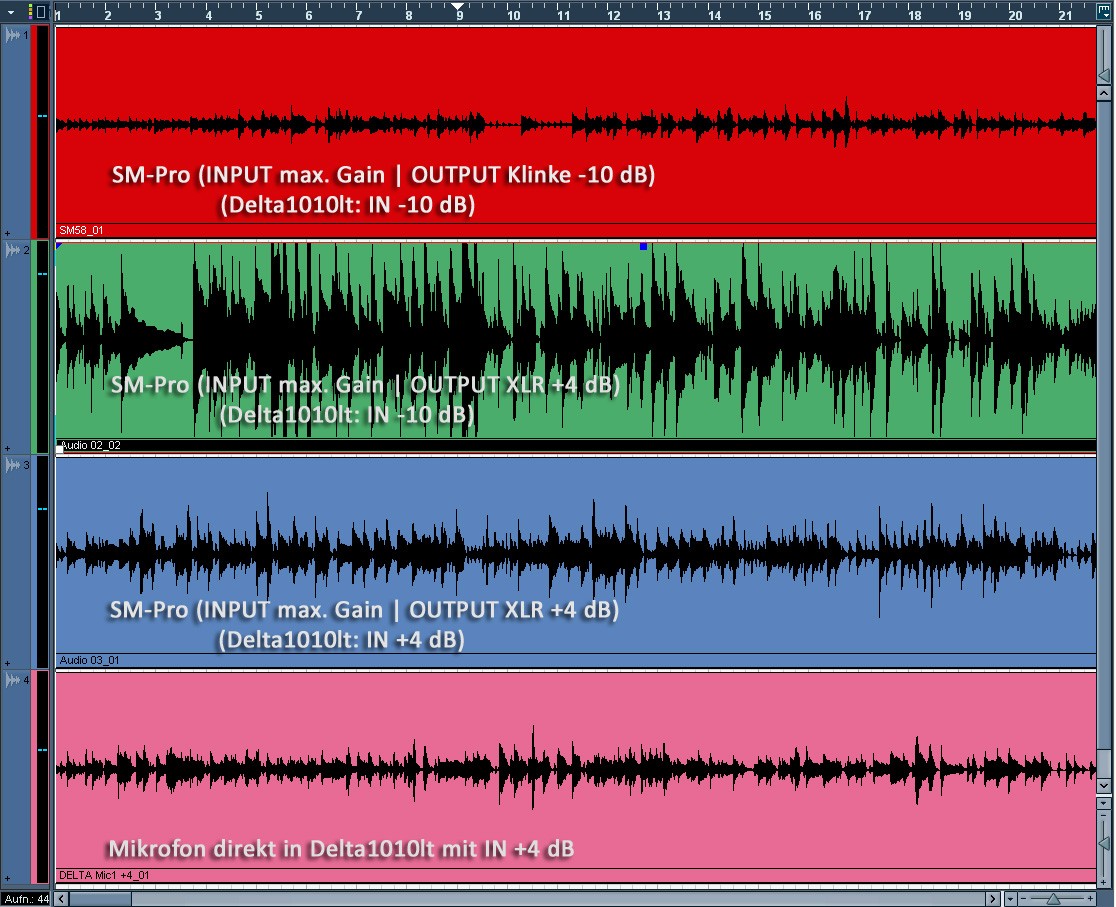Click the track 1 level meter

(x=42, y=132)
